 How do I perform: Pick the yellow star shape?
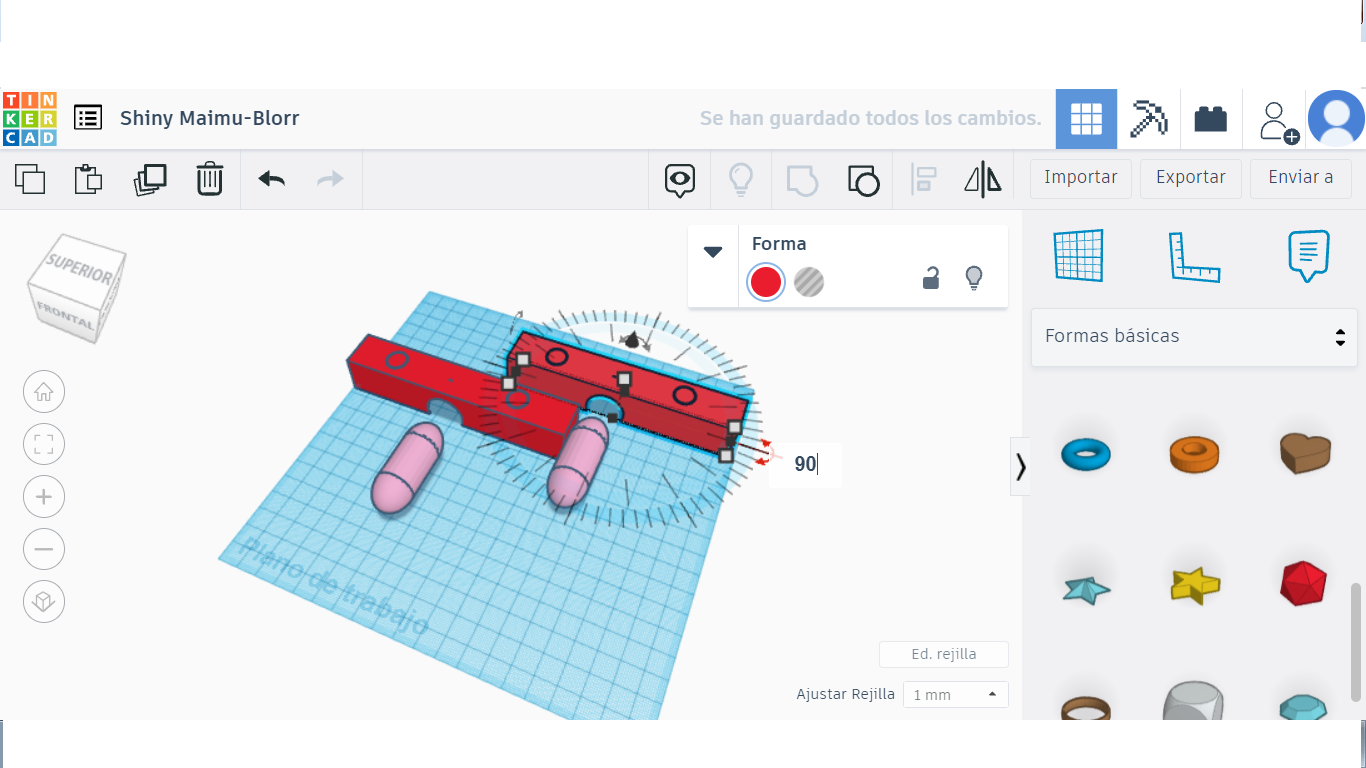(x=1194, y=585)
